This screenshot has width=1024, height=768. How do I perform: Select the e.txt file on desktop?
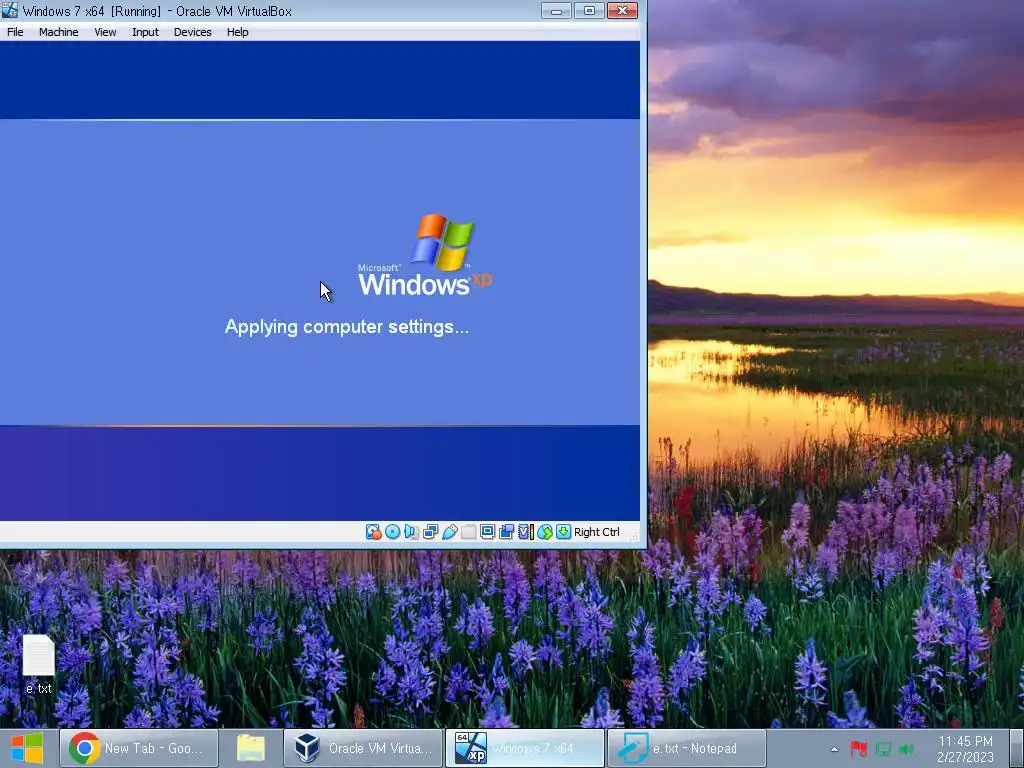(39, 664)
